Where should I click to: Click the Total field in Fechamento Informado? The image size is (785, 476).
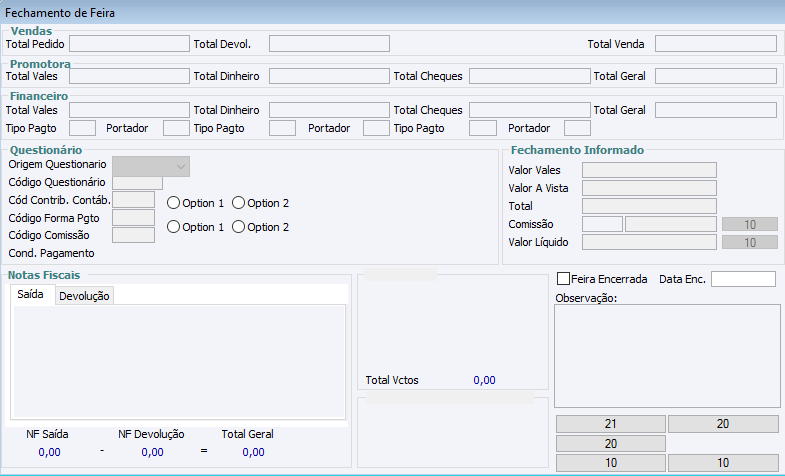coord(649,206)
